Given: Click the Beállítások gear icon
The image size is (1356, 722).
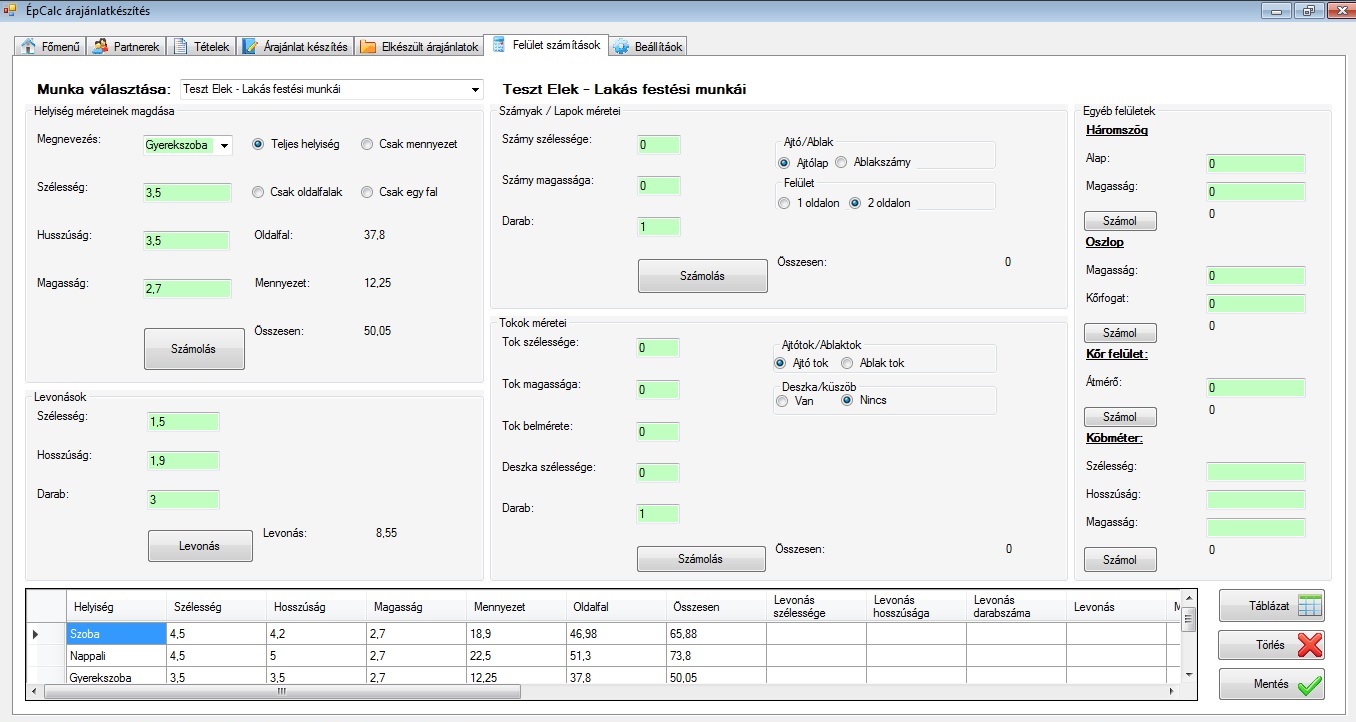Looking at the screenshot, I should pos(621,47).
